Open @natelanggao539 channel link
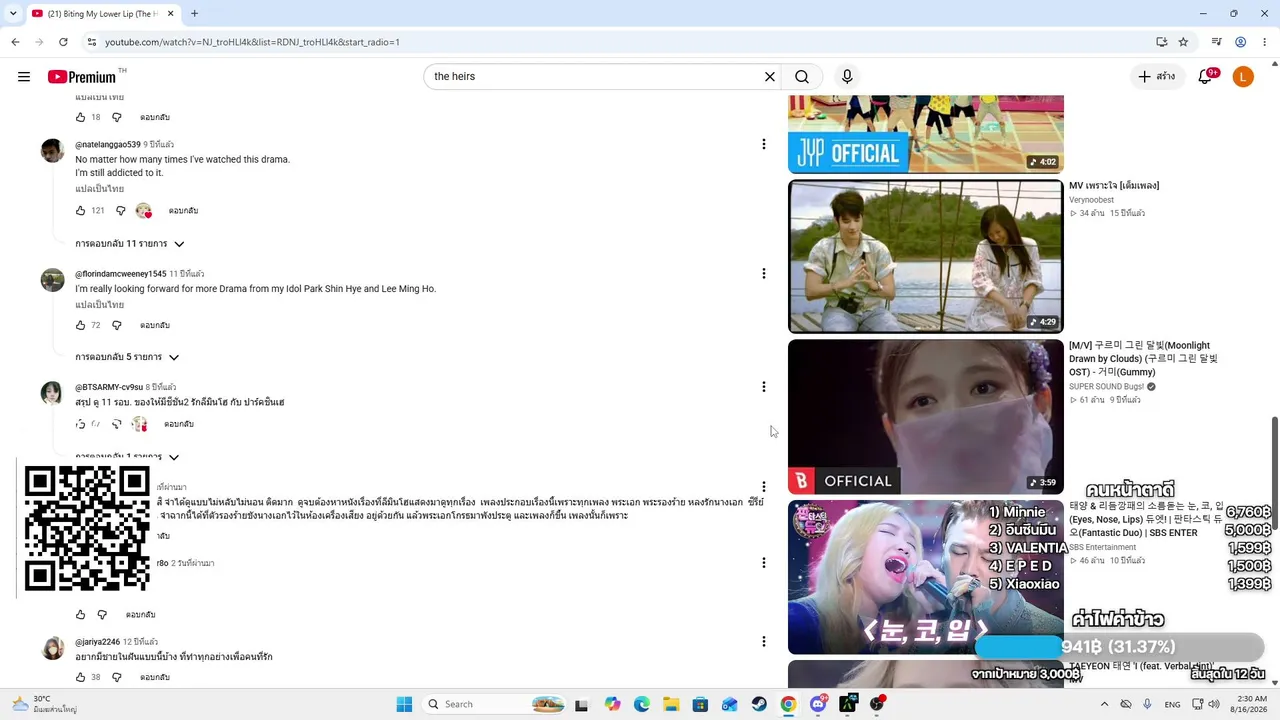 point(108,145)
